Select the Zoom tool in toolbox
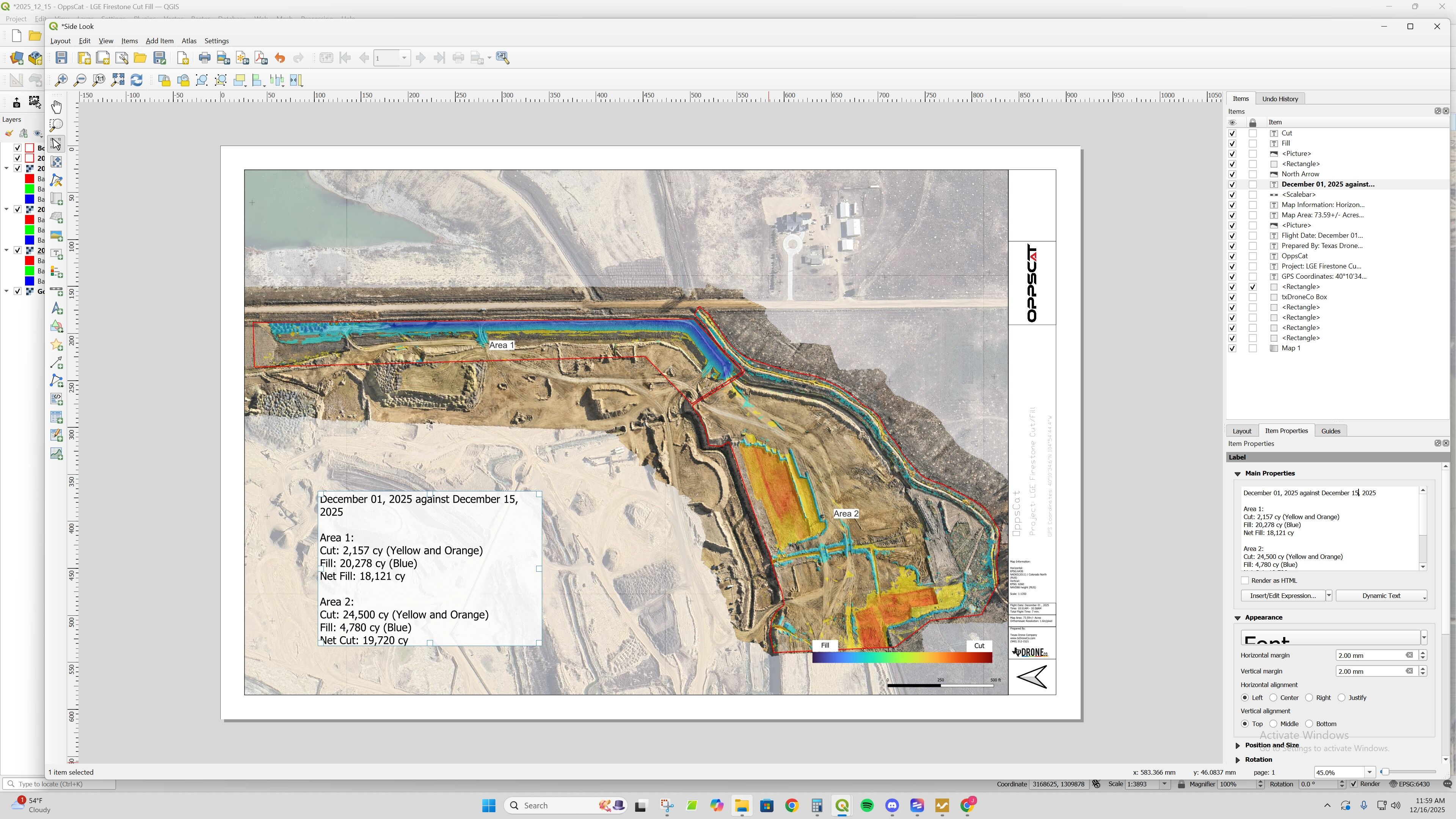1456x819 pixels. coord(56,125)
